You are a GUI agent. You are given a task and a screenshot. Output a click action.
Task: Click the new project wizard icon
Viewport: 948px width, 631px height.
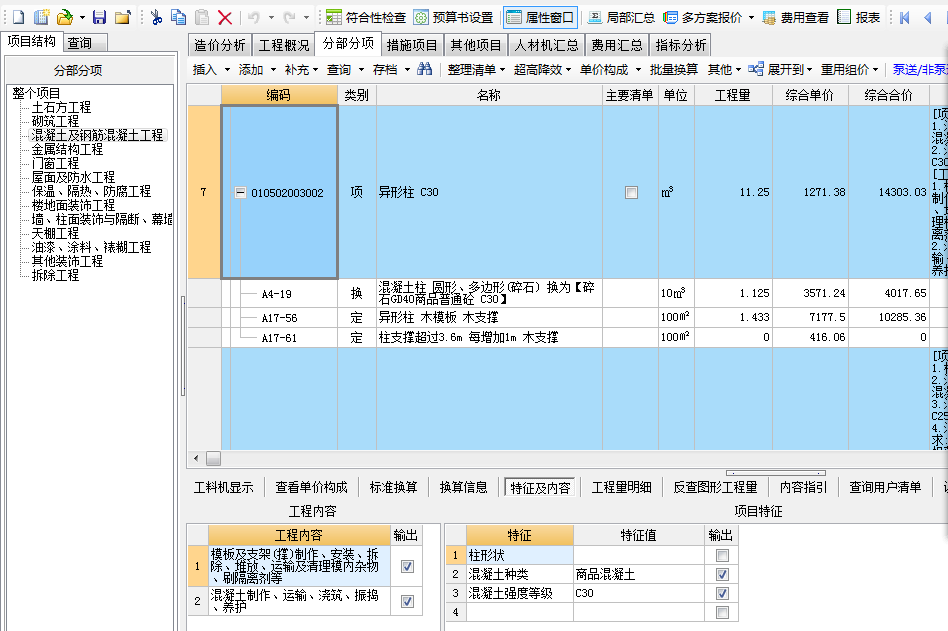tap(41, 17)
